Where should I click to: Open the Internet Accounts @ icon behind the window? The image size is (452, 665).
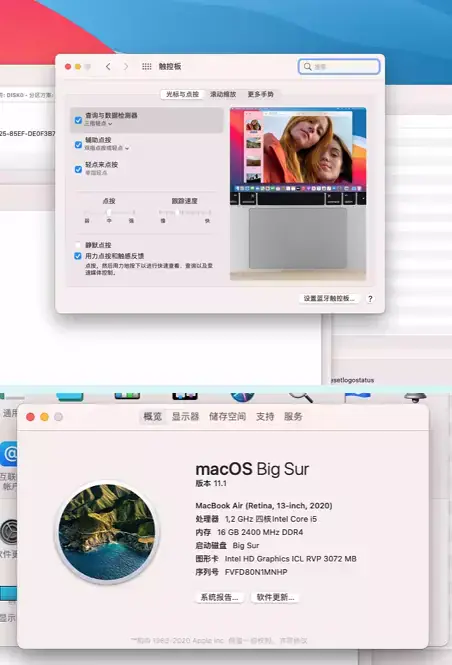coord(9,454)
